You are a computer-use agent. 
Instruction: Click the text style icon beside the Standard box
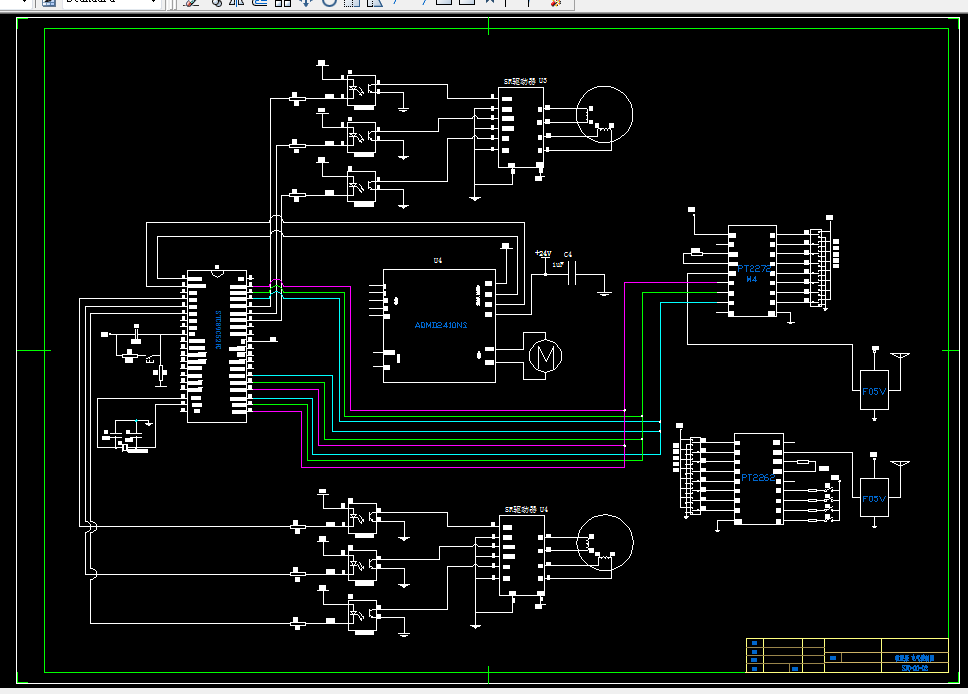[x=49, y=2]
